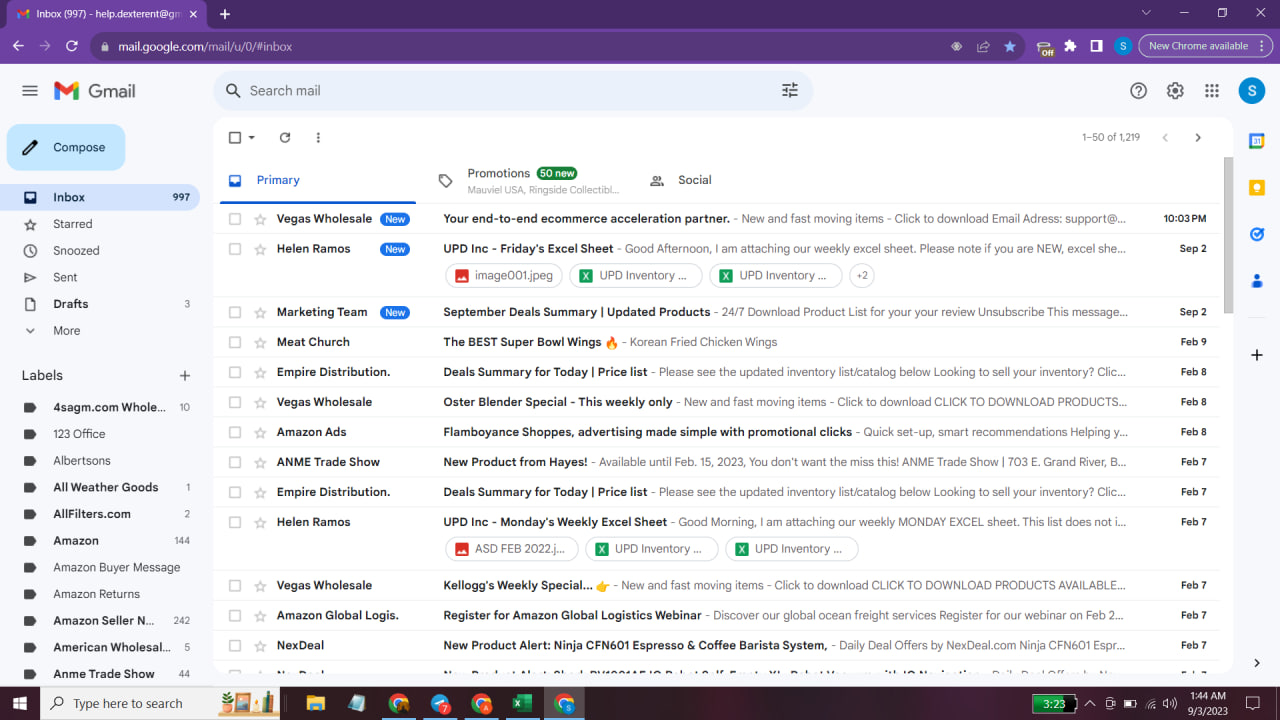The height and width of the screenshot is (720, 1280).
Task: Open the select-all dropdown arrow
Action: coord(252,138)
